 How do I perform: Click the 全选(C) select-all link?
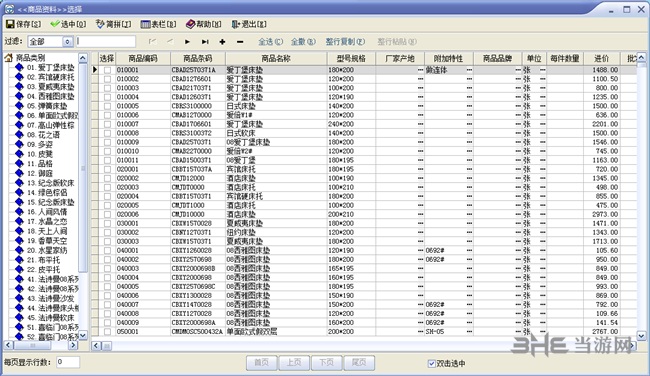[x=270, y=41]
